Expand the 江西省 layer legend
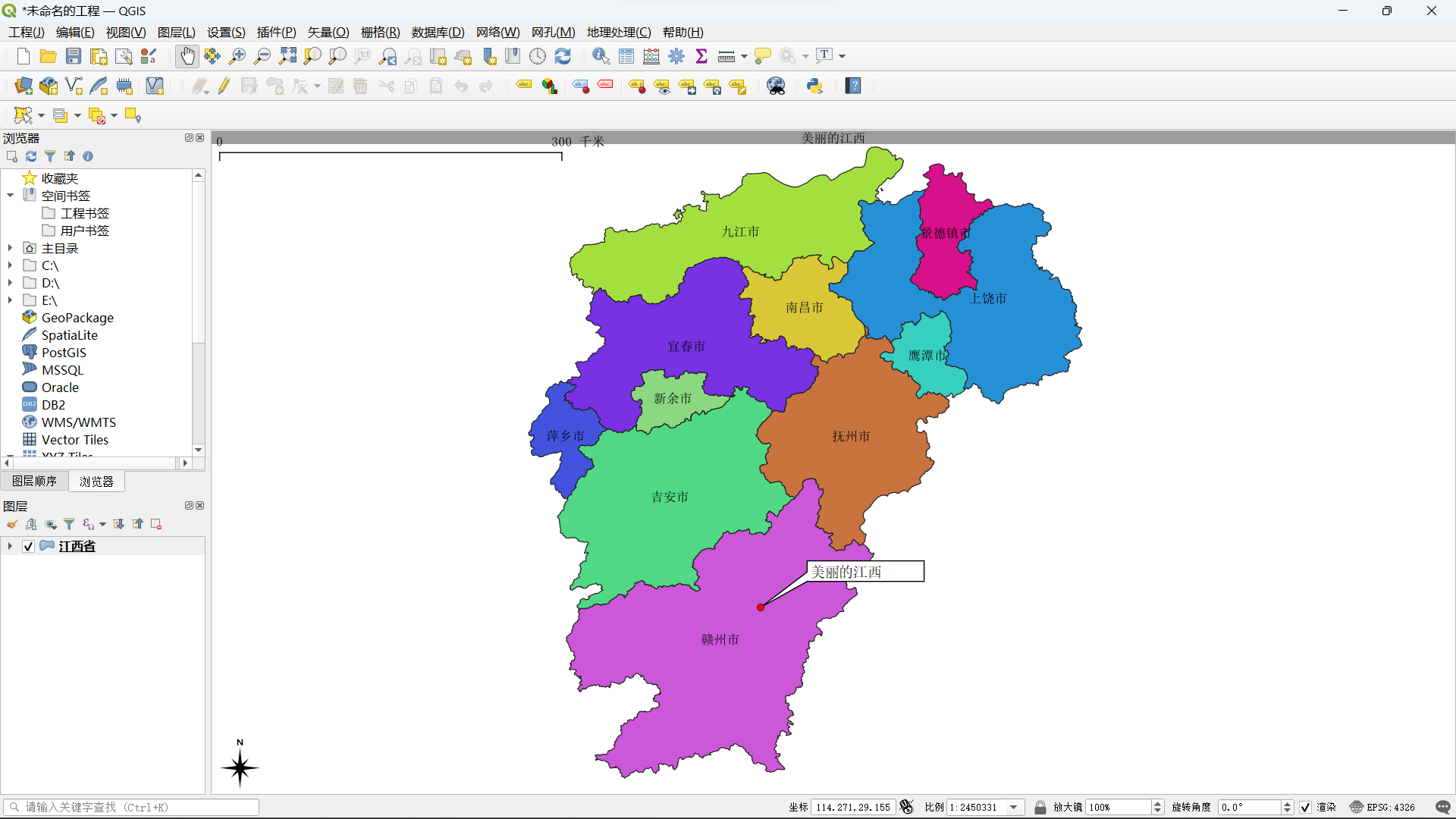This screenshot has height=819, width=1456. [x=10, y=546]
